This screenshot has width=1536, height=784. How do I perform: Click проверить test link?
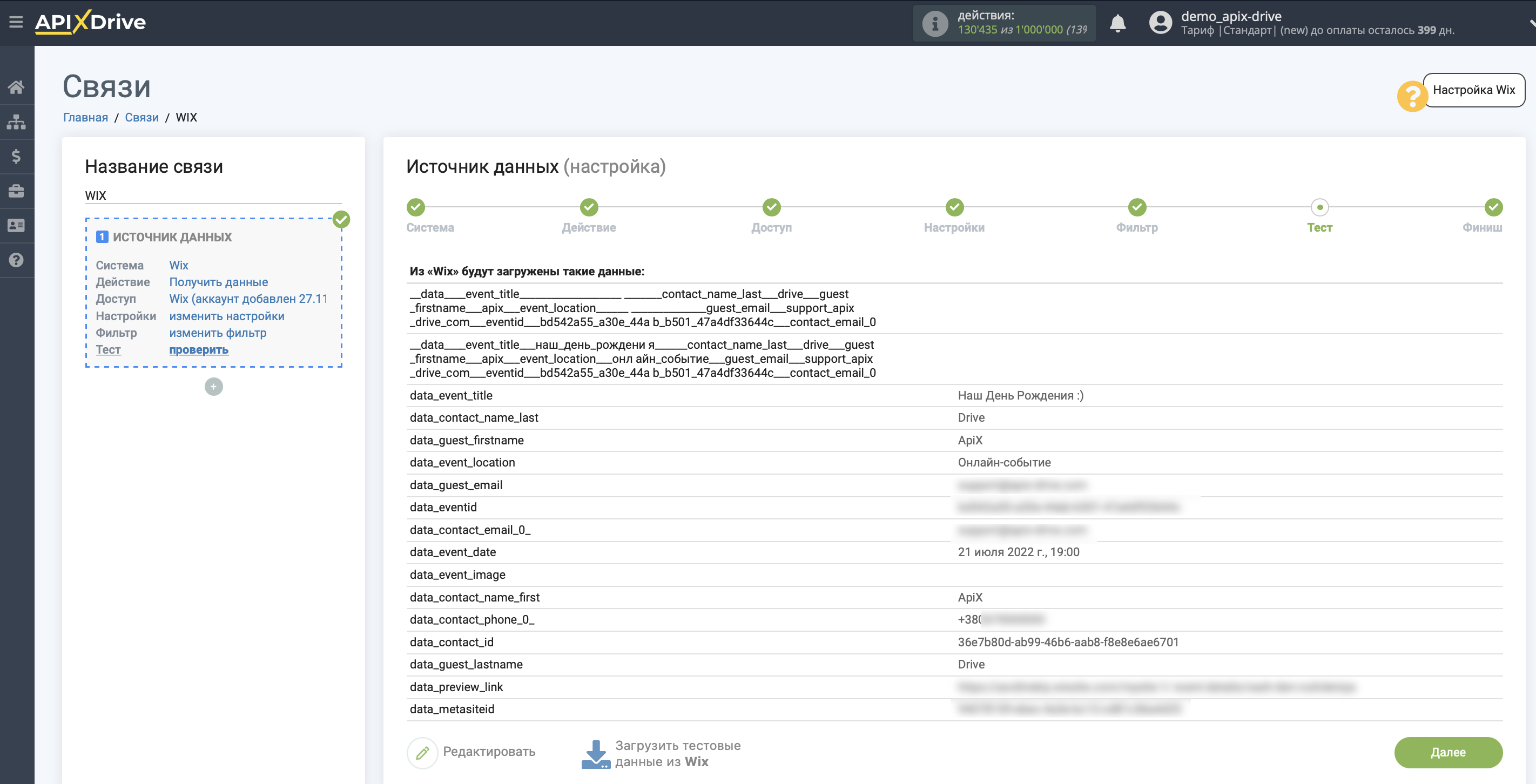point(199,350)
